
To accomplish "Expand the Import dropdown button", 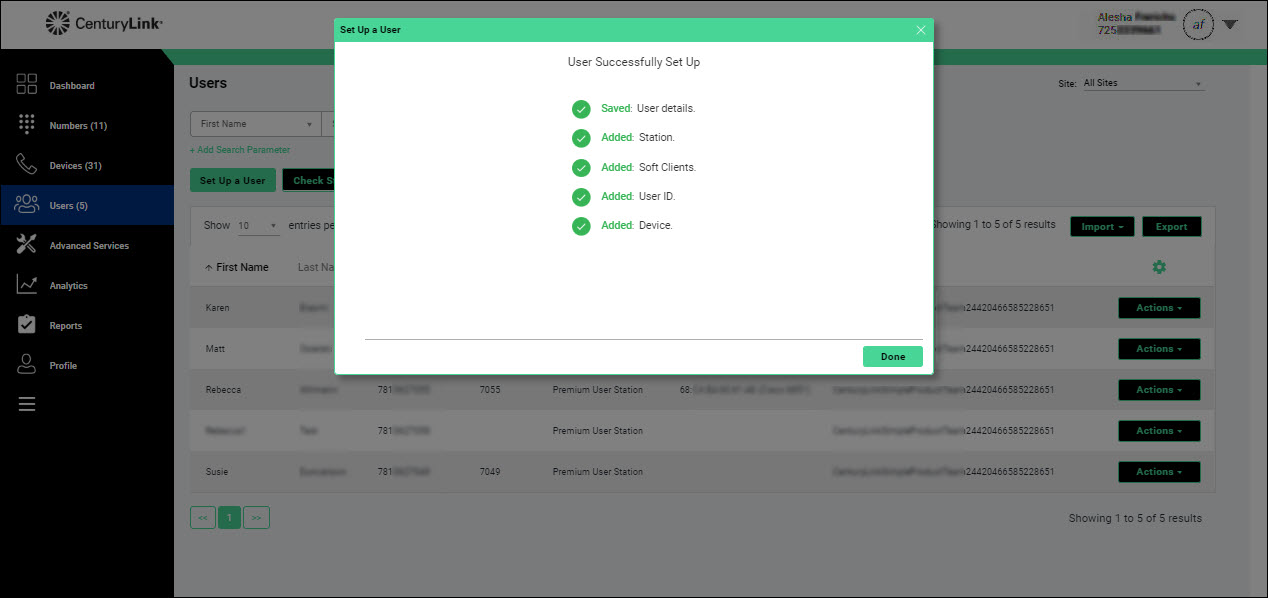I will (1101, 227).
